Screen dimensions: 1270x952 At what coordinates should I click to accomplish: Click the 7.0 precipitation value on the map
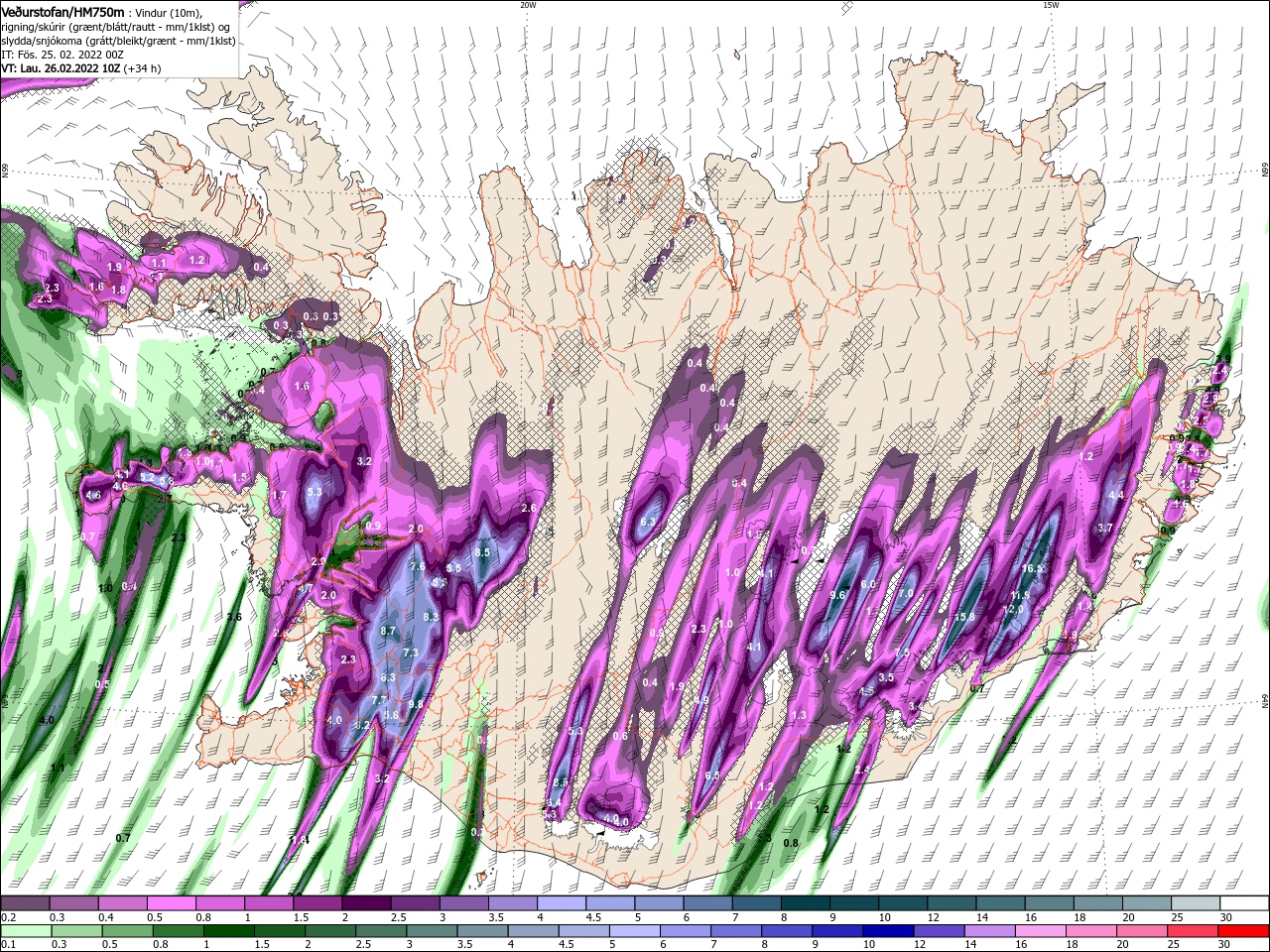[x=905, y=594]
